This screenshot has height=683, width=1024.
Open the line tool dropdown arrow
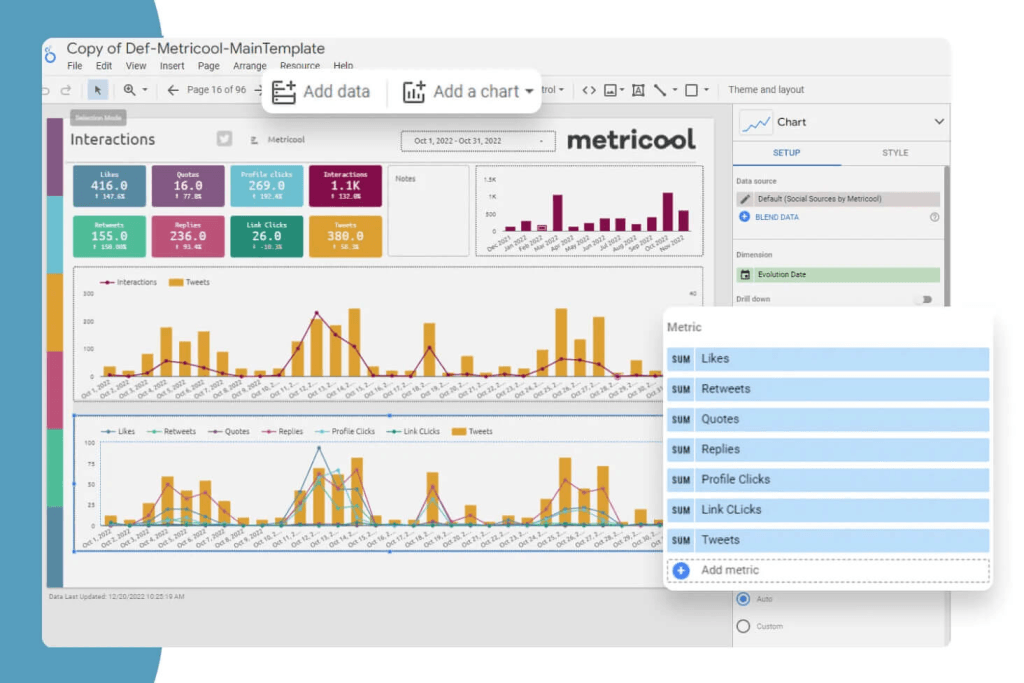point(675,90)
